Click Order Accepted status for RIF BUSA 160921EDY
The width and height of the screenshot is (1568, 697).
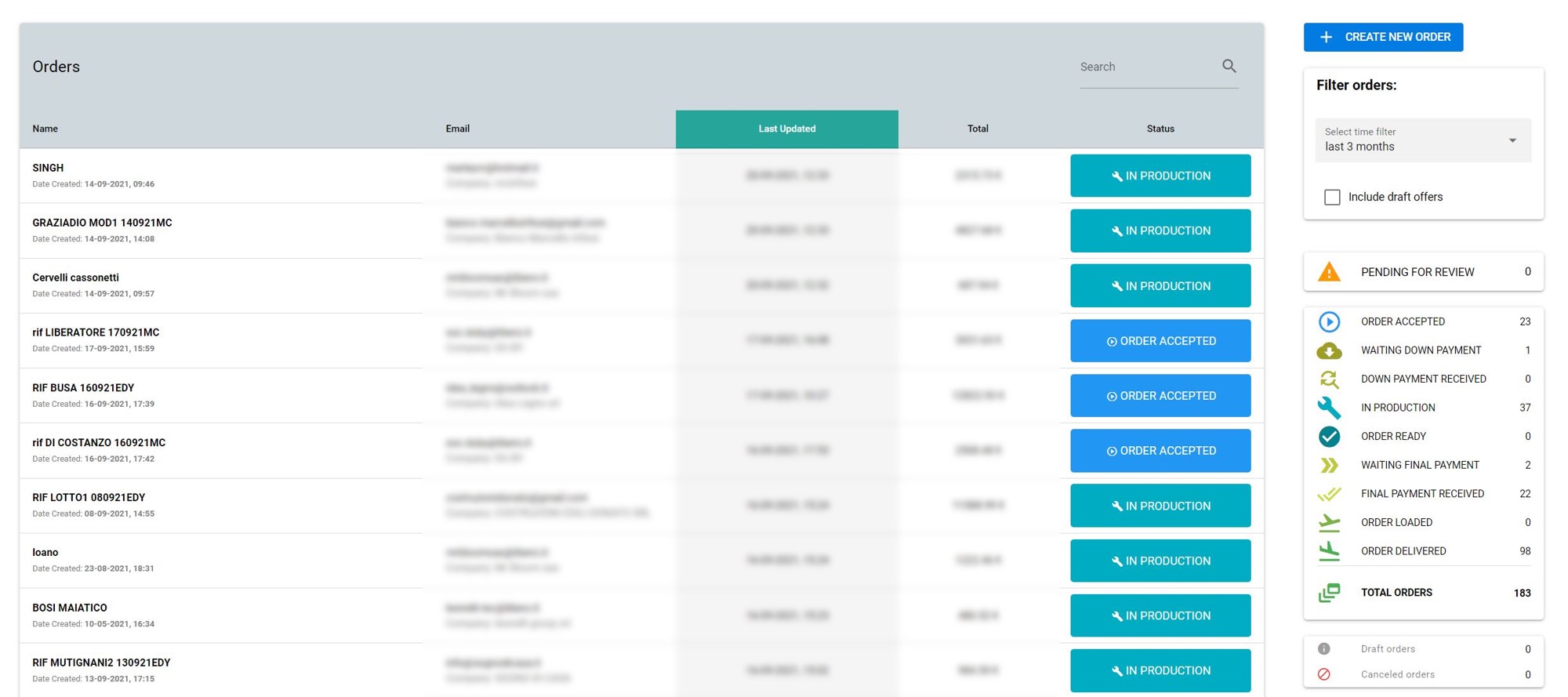coord(1160,396)
